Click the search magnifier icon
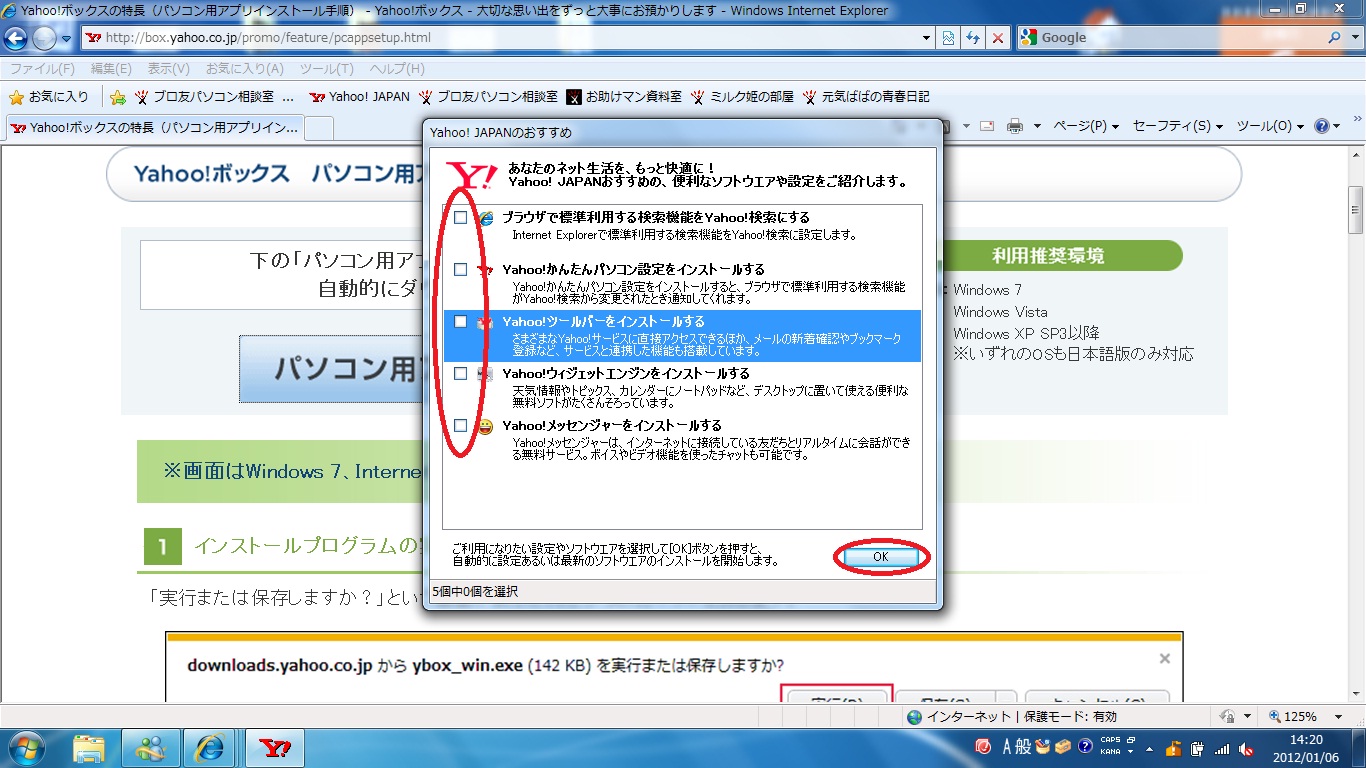The width and height of the screenshot is (1366, 768). coord(1336,38)
